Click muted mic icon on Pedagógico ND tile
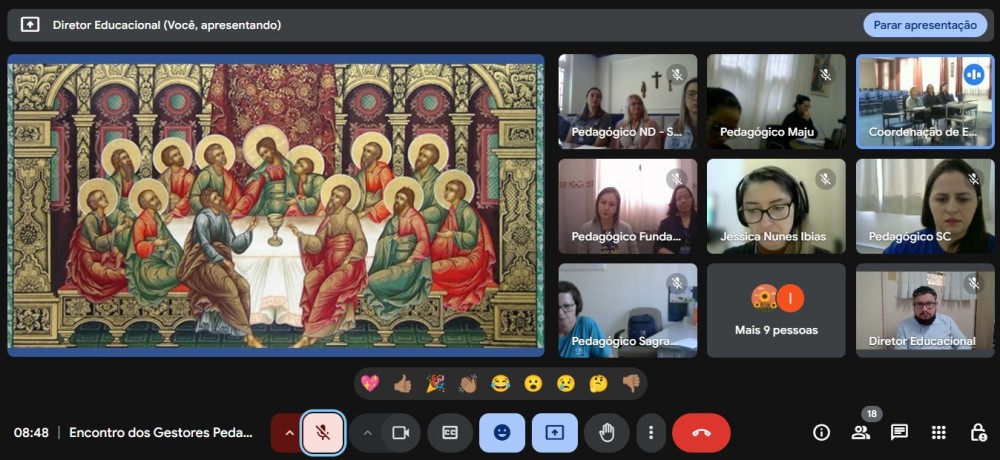Screen dimensions: 1000x460 point(677,75)
